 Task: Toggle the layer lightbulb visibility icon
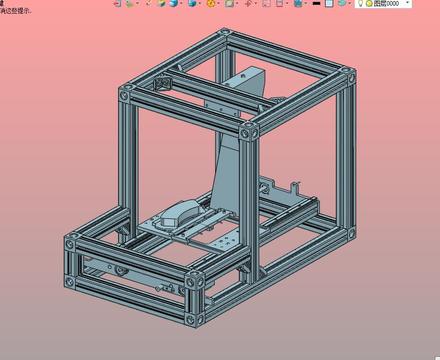(x=360, y=3)
